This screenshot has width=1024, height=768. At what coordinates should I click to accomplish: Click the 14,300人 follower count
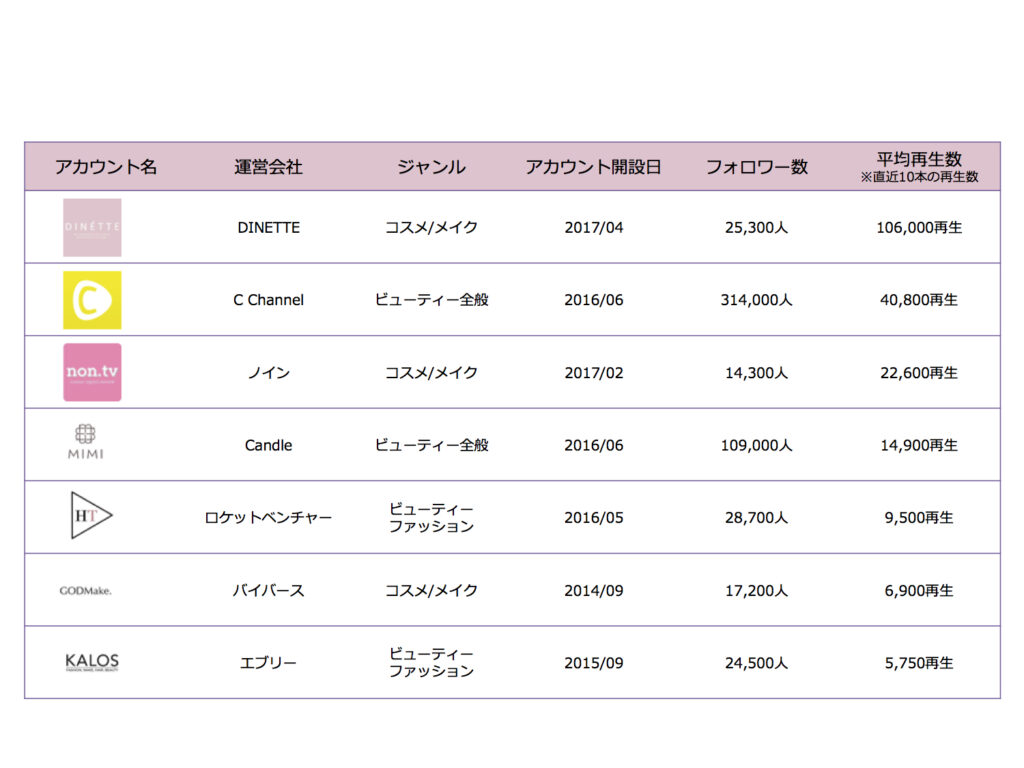pos(756,373)
